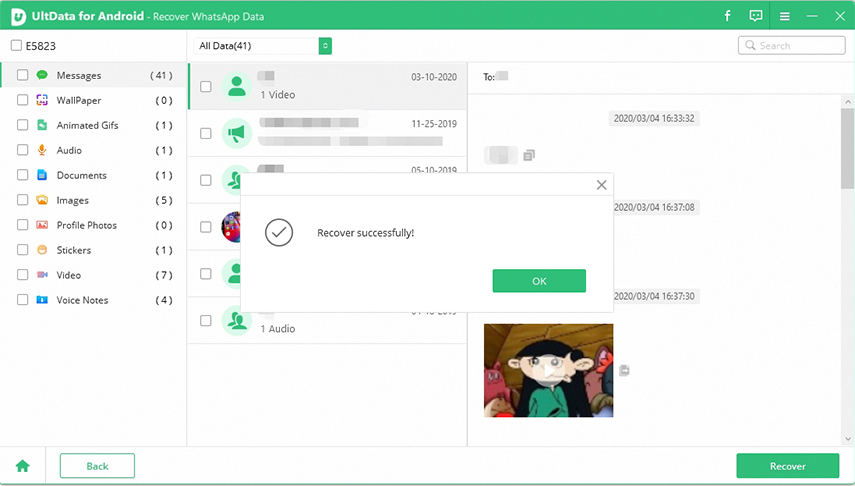Click the Home icon at bottom left
This screenshot has height=486, width=855.
pyautogui.click(x=22, y=466)
